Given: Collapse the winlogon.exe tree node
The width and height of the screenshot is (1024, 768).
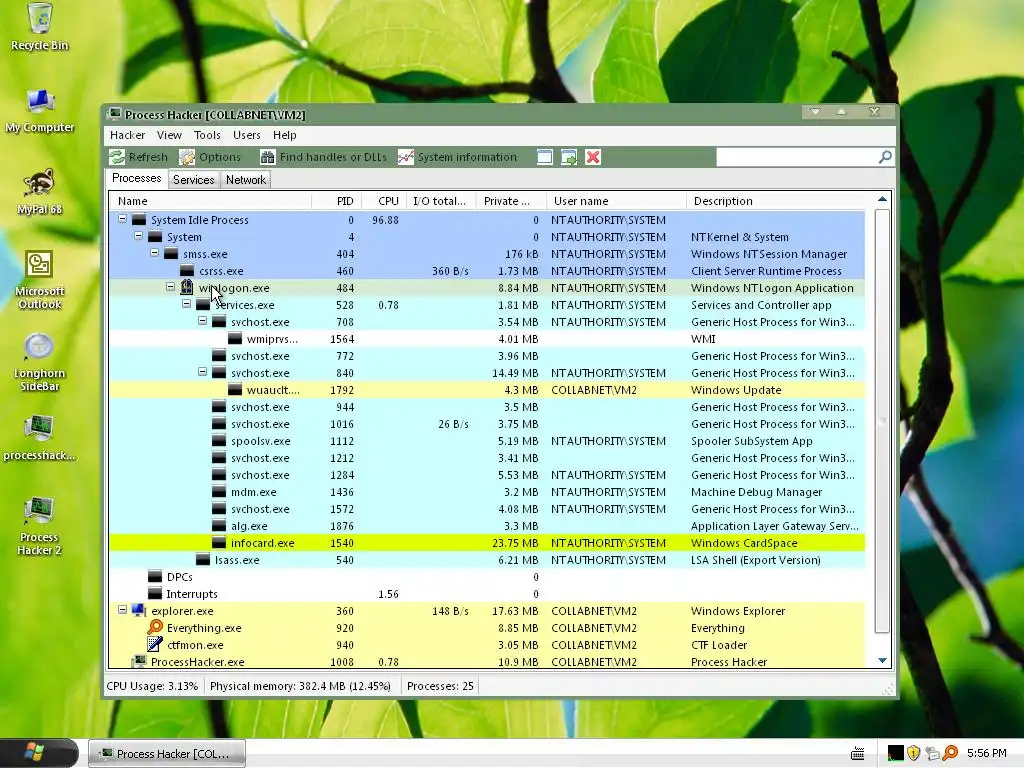Looking at the screenshot, I should tap(170, 287).
